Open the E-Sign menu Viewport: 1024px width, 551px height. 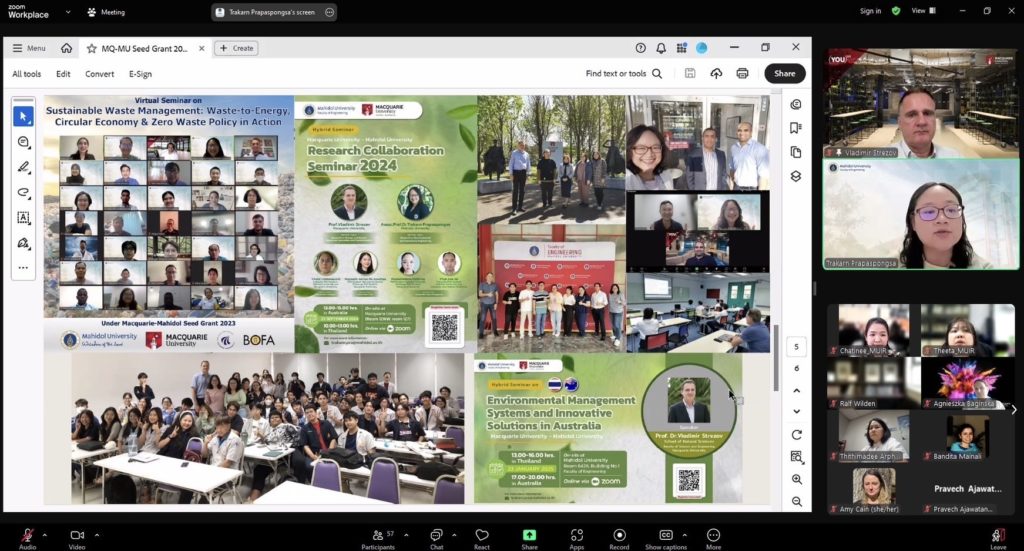click(140, 74)
